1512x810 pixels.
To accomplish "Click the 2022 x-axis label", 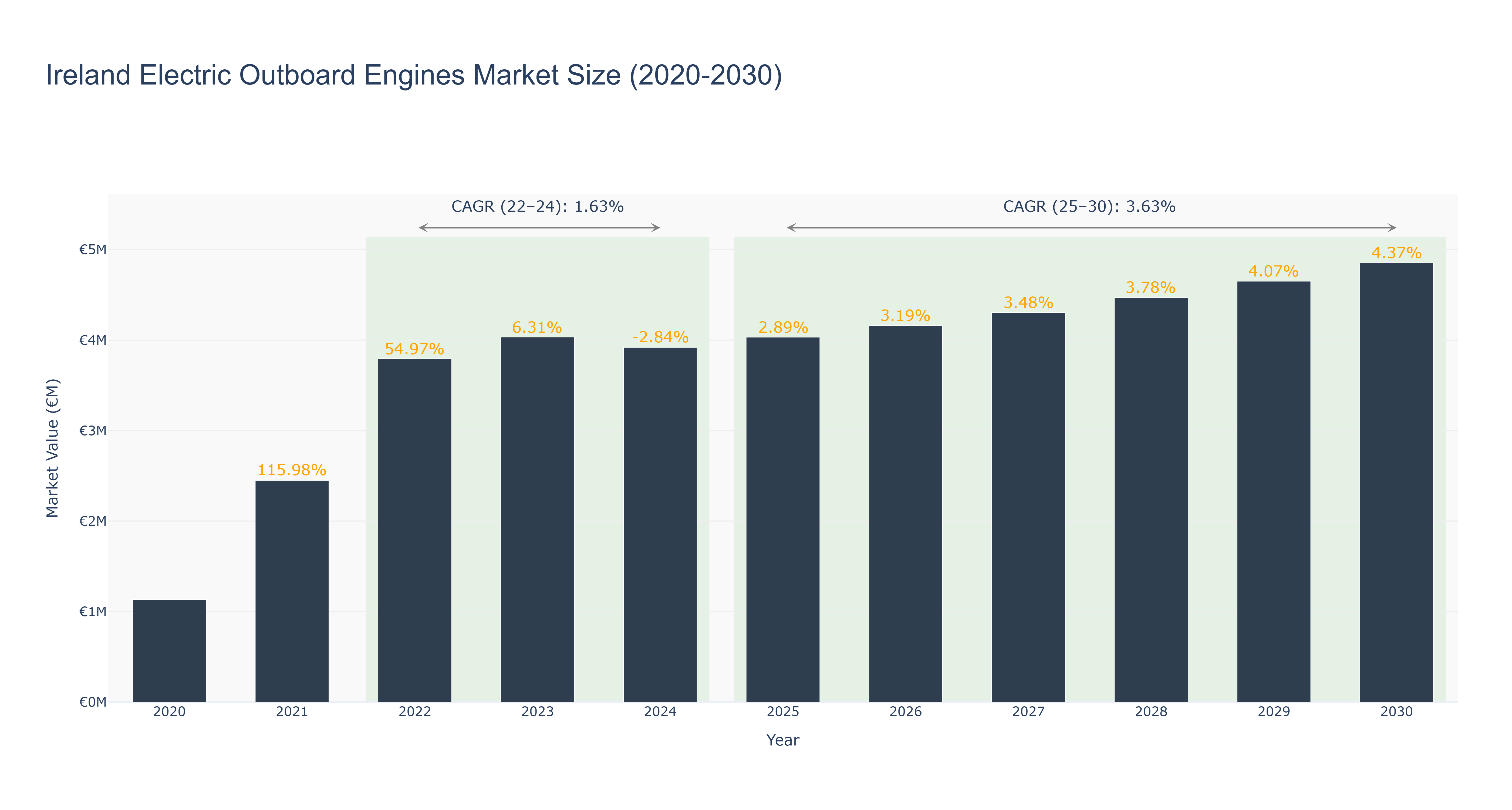I will (414, 711).
